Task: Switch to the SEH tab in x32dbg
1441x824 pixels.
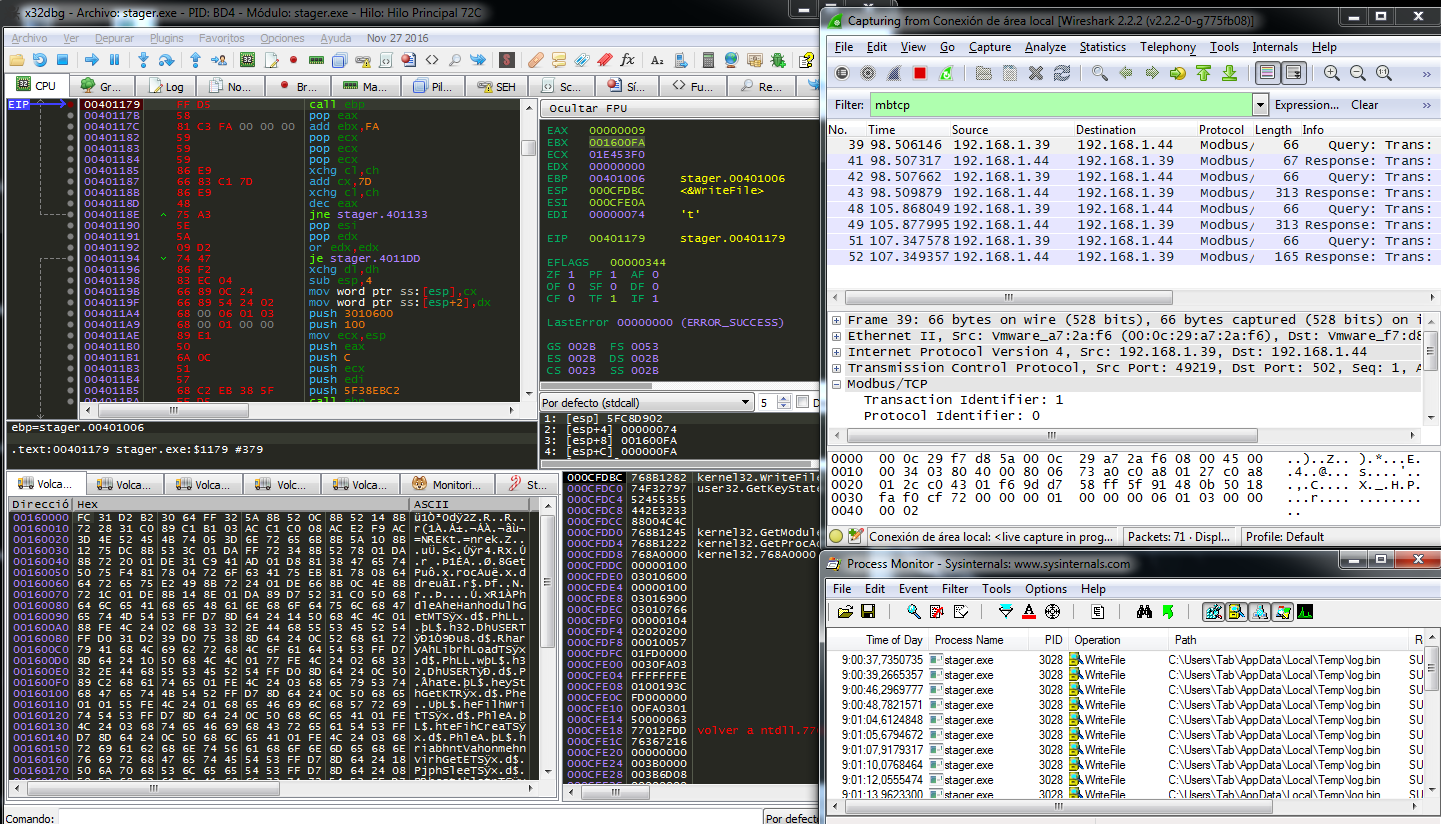Action: (497, 85)
